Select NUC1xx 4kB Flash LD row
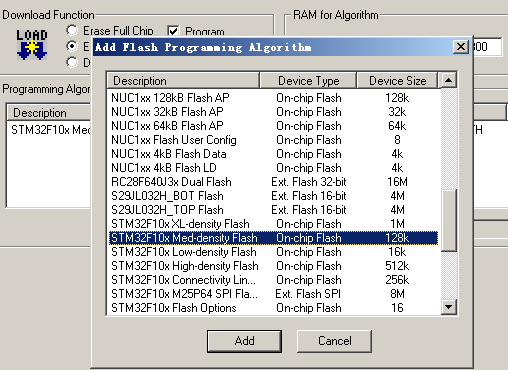 (x=273, y=168)
